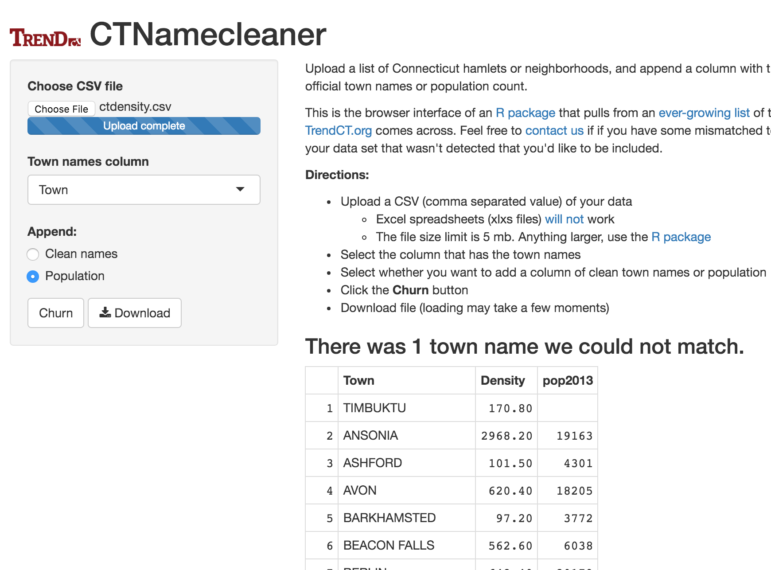The width and height of the screenshot is (771, 570).
Task: Click the 97.20 density value
Action: 514,518
